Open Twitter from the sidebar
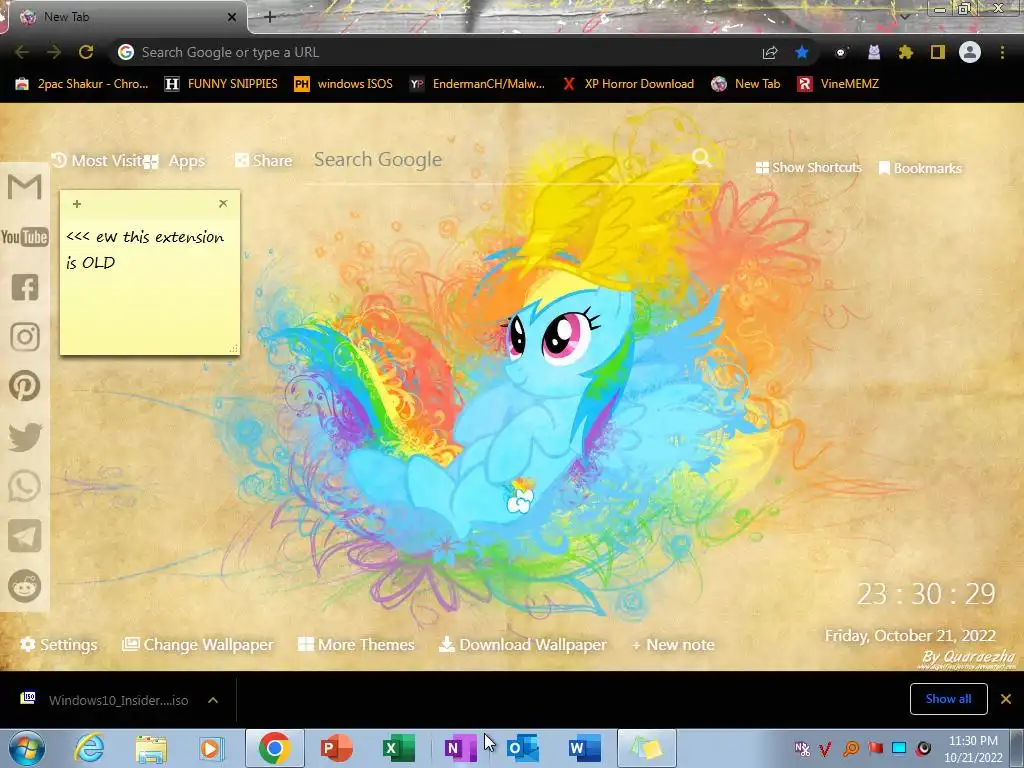Viewport: 1024px width, 768px height. (x=25, y=437)
